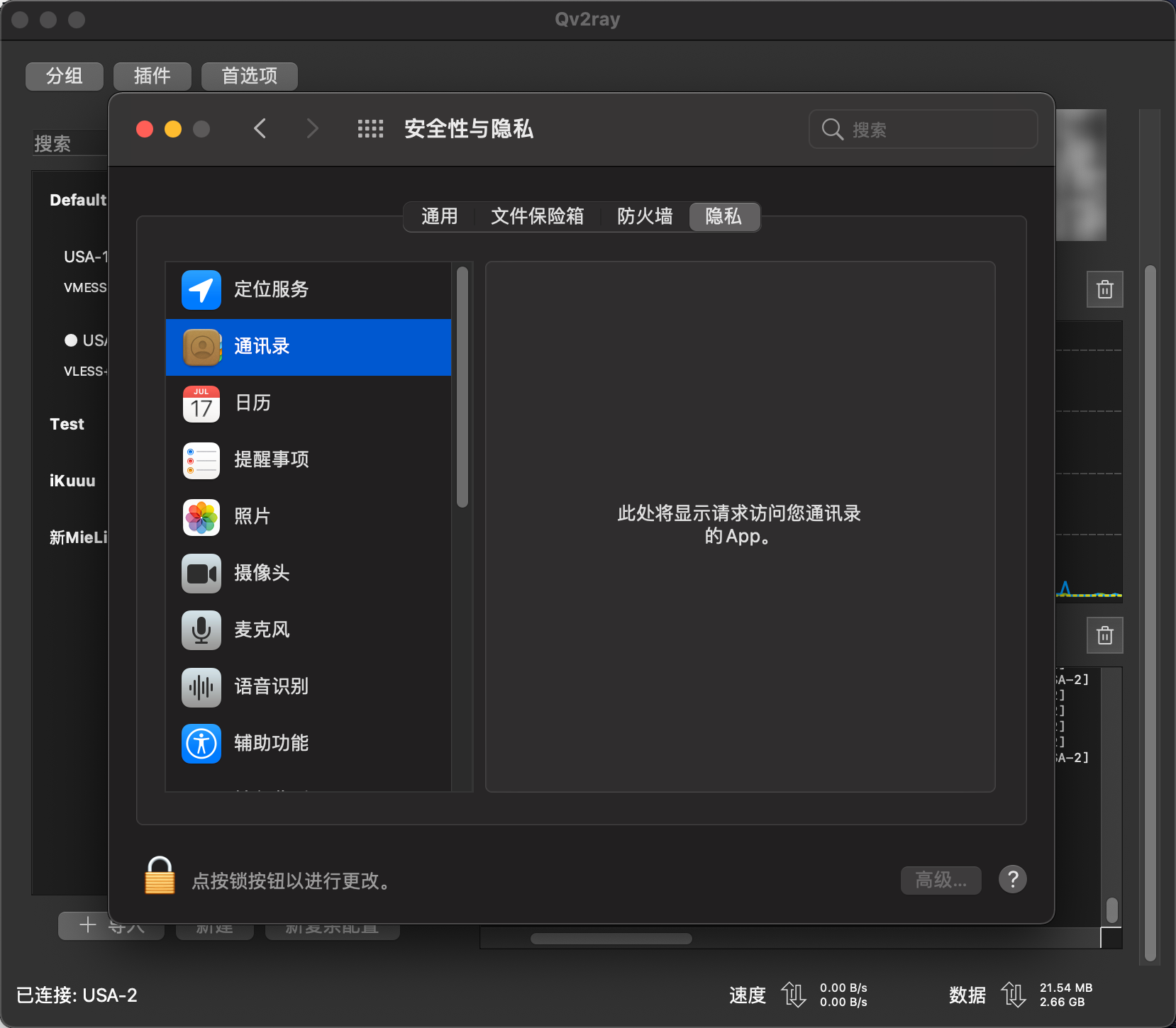
Task: Select the 新MieLi group in Qv2ray
Action: click(x=78, y=537)
